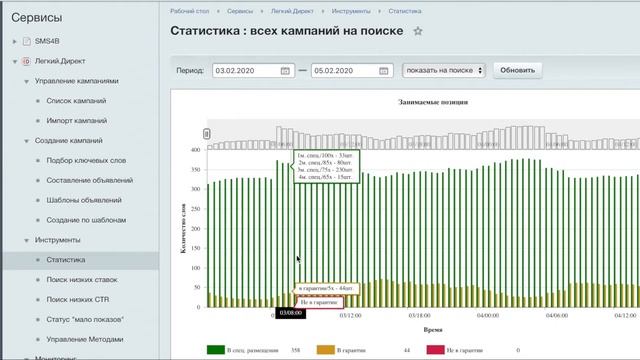Collapse the Легкий.Директ tree node arrow
Image resolution: width=640 pixels, height=360 pixels.
(15, 62)
